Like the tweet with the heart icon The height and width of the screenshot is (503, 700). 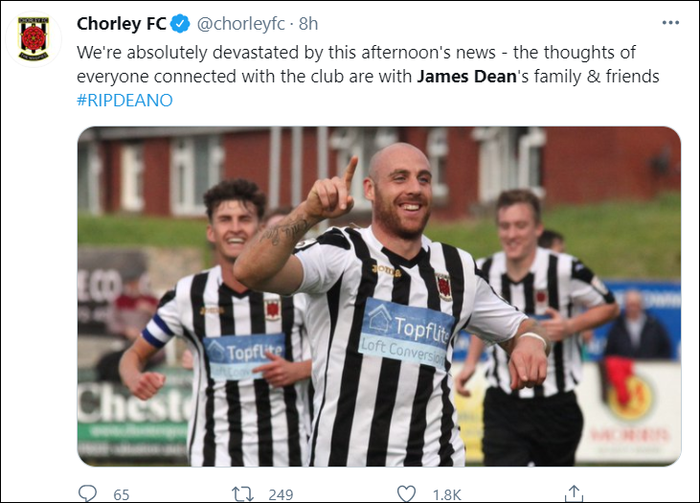pos(406,494)
